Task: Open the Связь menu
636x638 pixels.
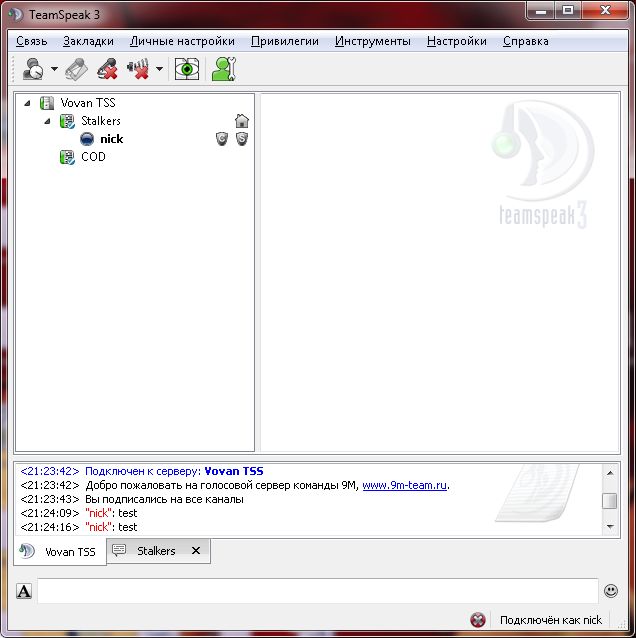Action: click(x=32, y=41)
